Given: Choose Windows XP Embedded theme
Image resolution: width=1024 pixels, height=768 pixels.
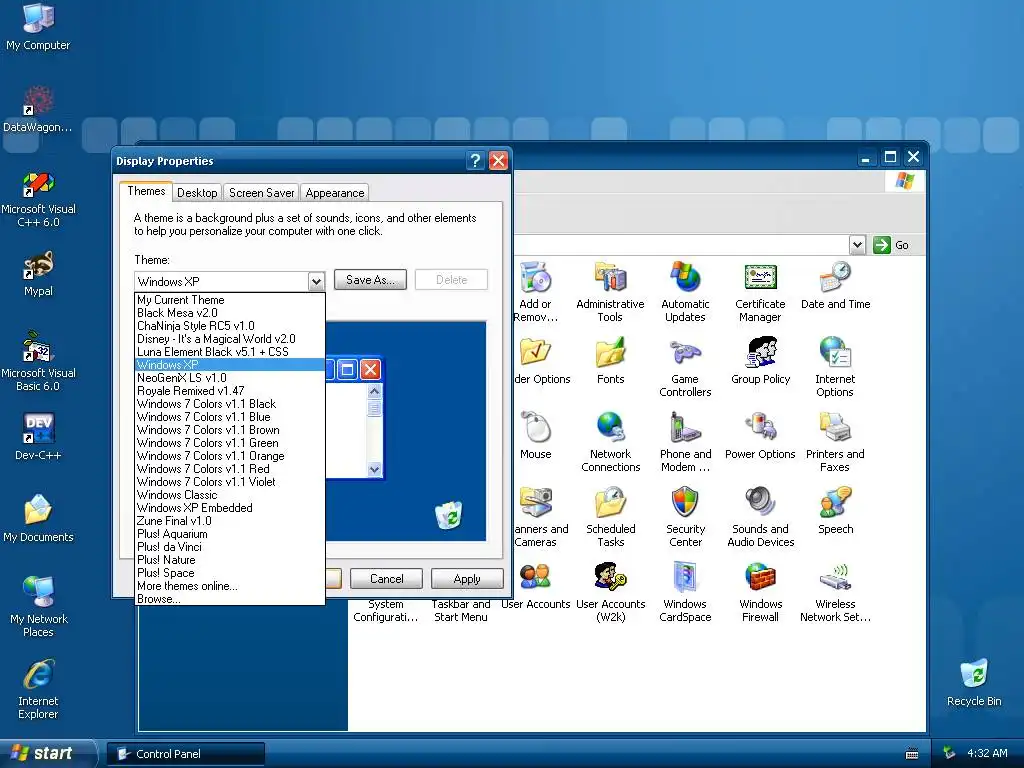Looking at the screenshot, I should pyautogui.click(x=229, y=507).
